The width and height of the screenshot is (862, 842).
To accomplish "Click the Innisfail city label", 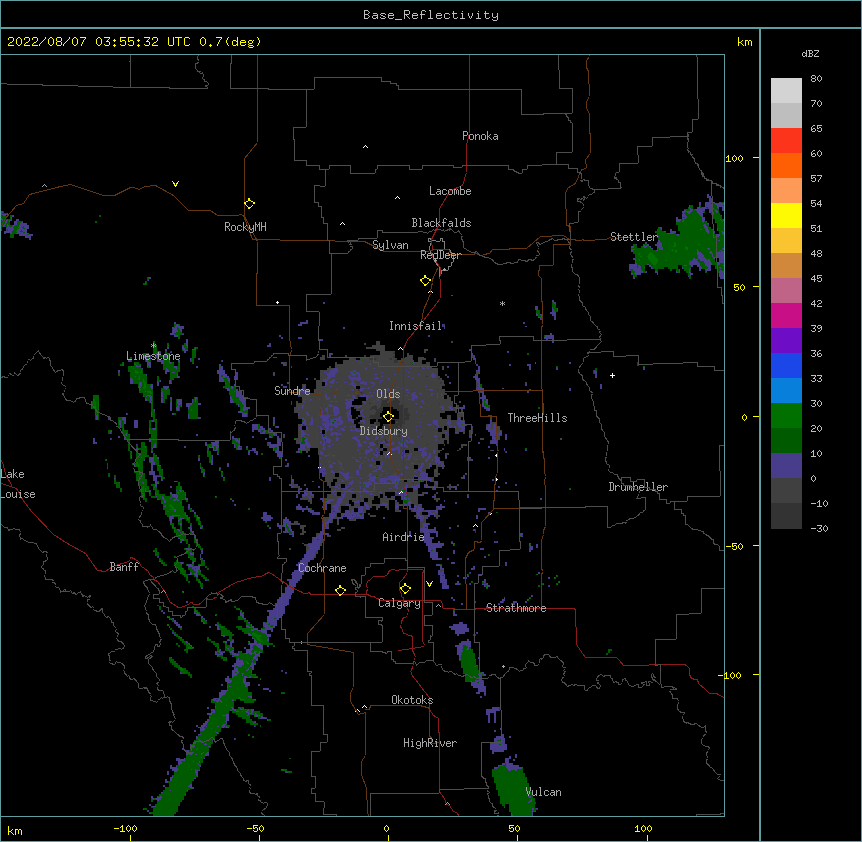I will pos(416,326).
